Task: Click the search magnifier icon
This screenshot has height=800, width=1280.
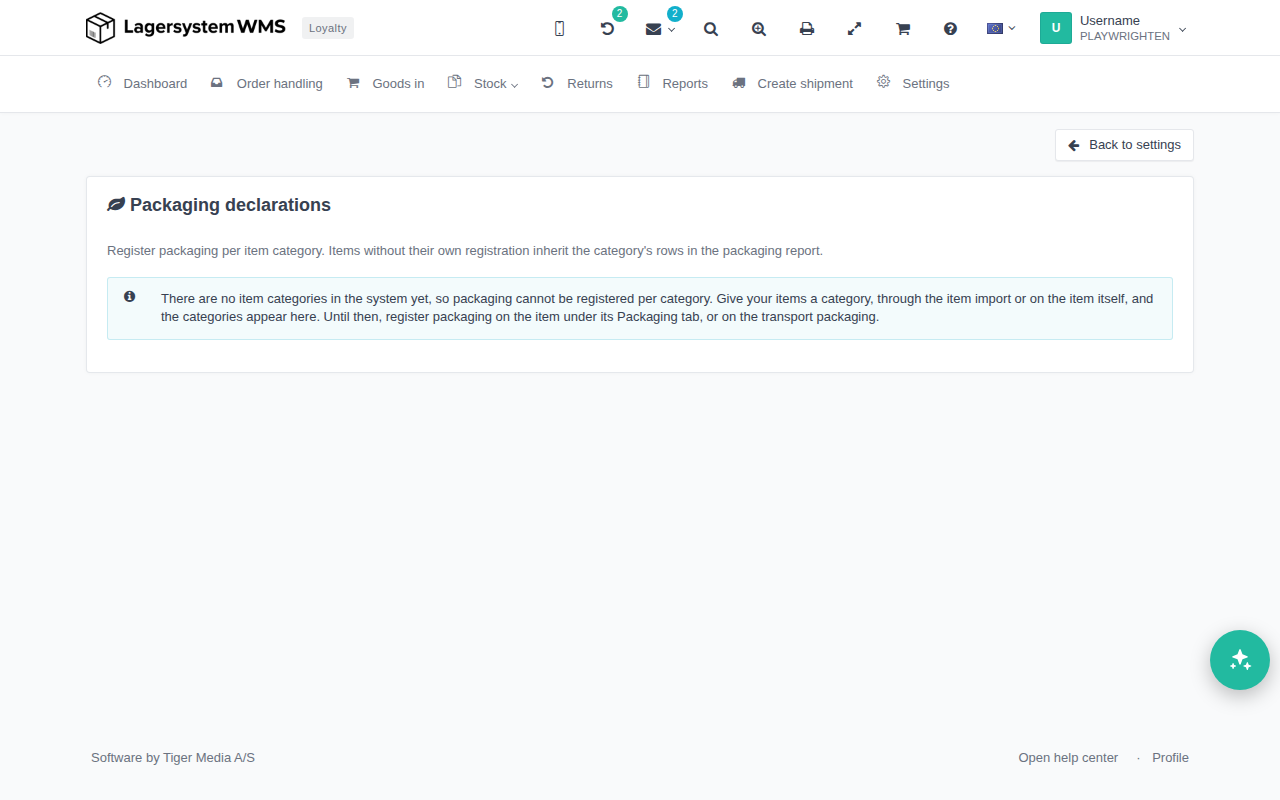Action: click(x=711, y=29)
